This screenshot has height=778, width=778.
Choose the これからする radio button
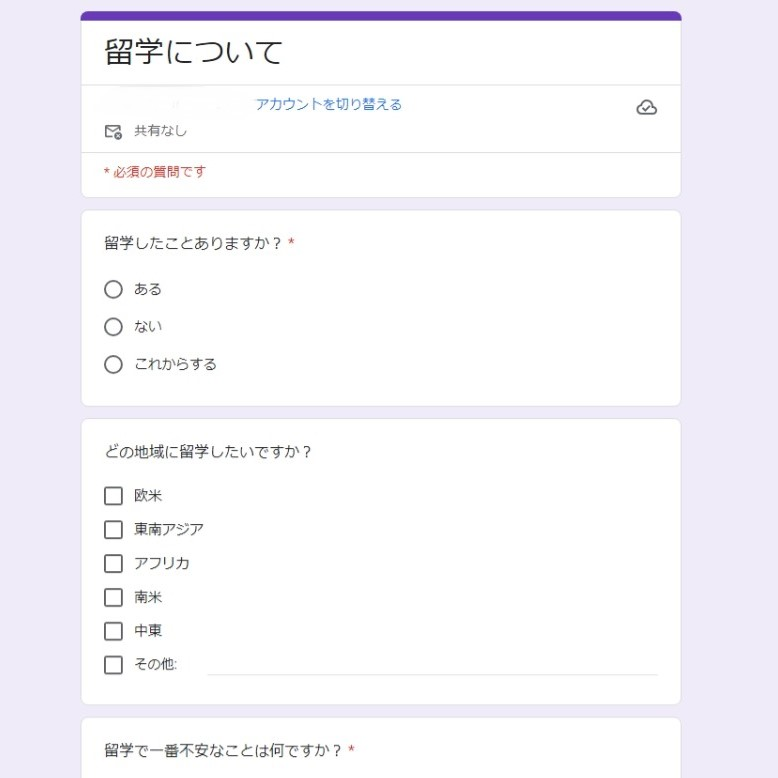(113, 364)
